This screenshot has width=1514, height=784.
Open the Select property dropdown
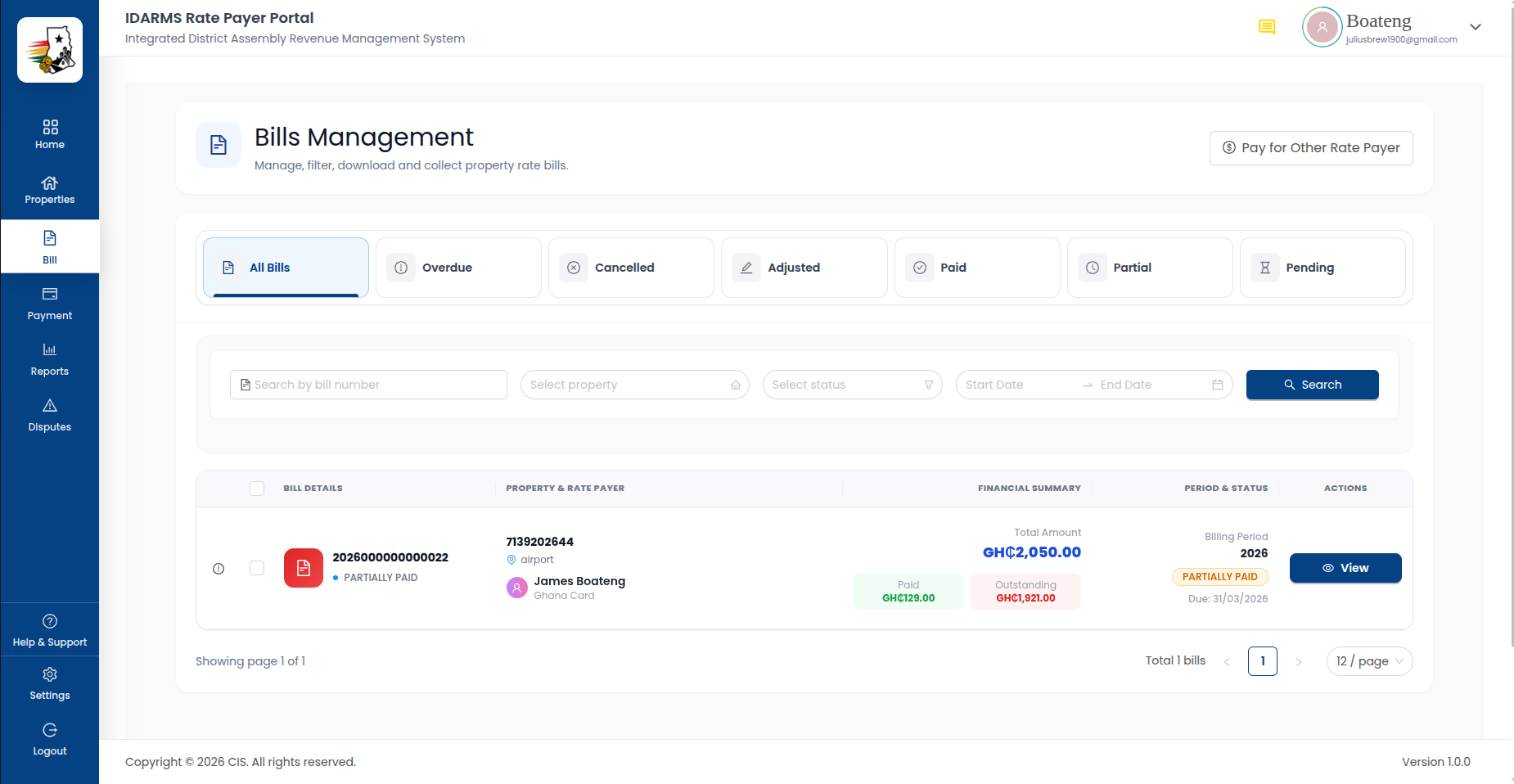[635, 385]
